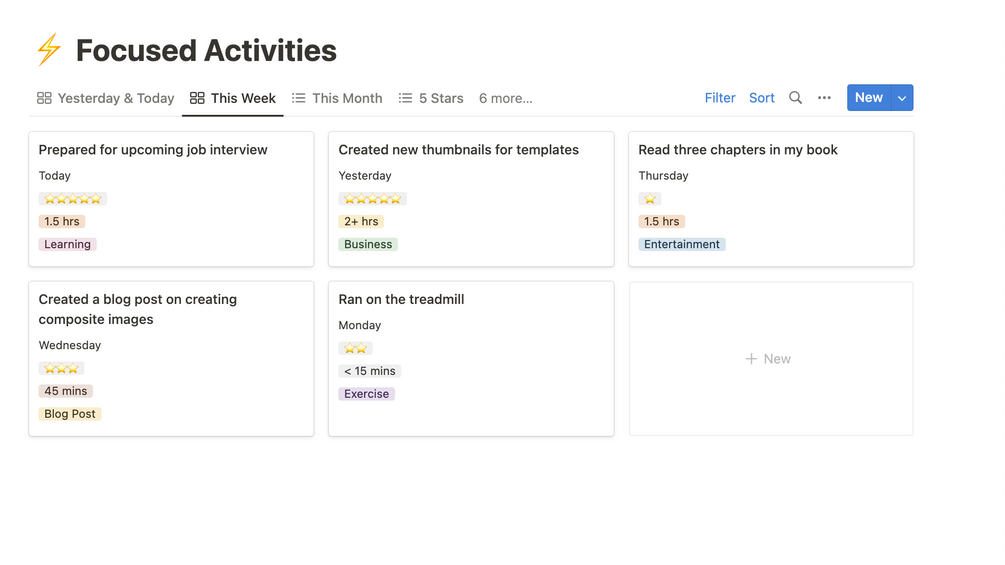Expand the New button dropdown arrow
Image resolution: width=1005 pixels, height=565 pixels.
(902, 98)
